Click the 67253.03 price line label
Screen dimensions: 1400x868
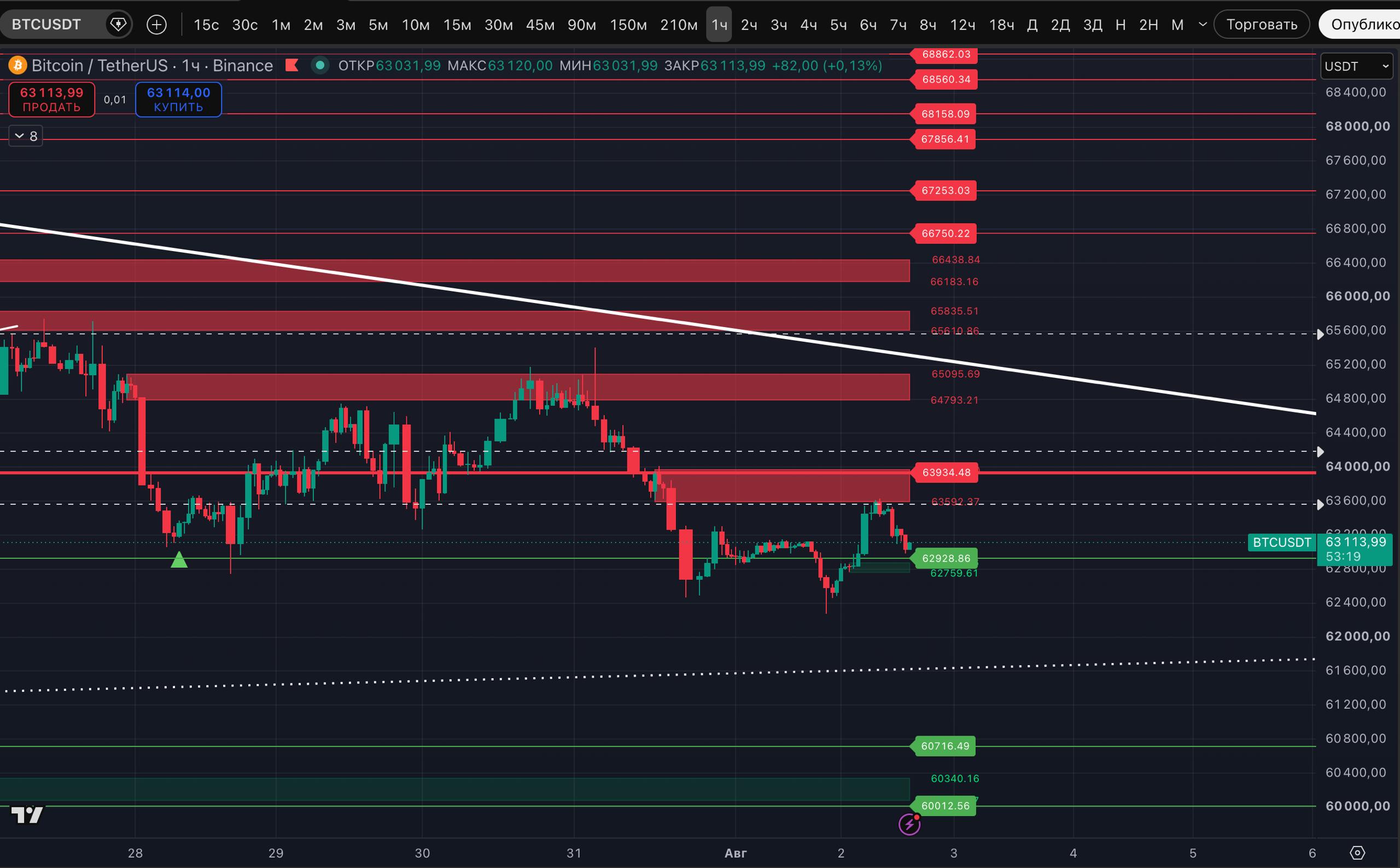pos(945,190)
